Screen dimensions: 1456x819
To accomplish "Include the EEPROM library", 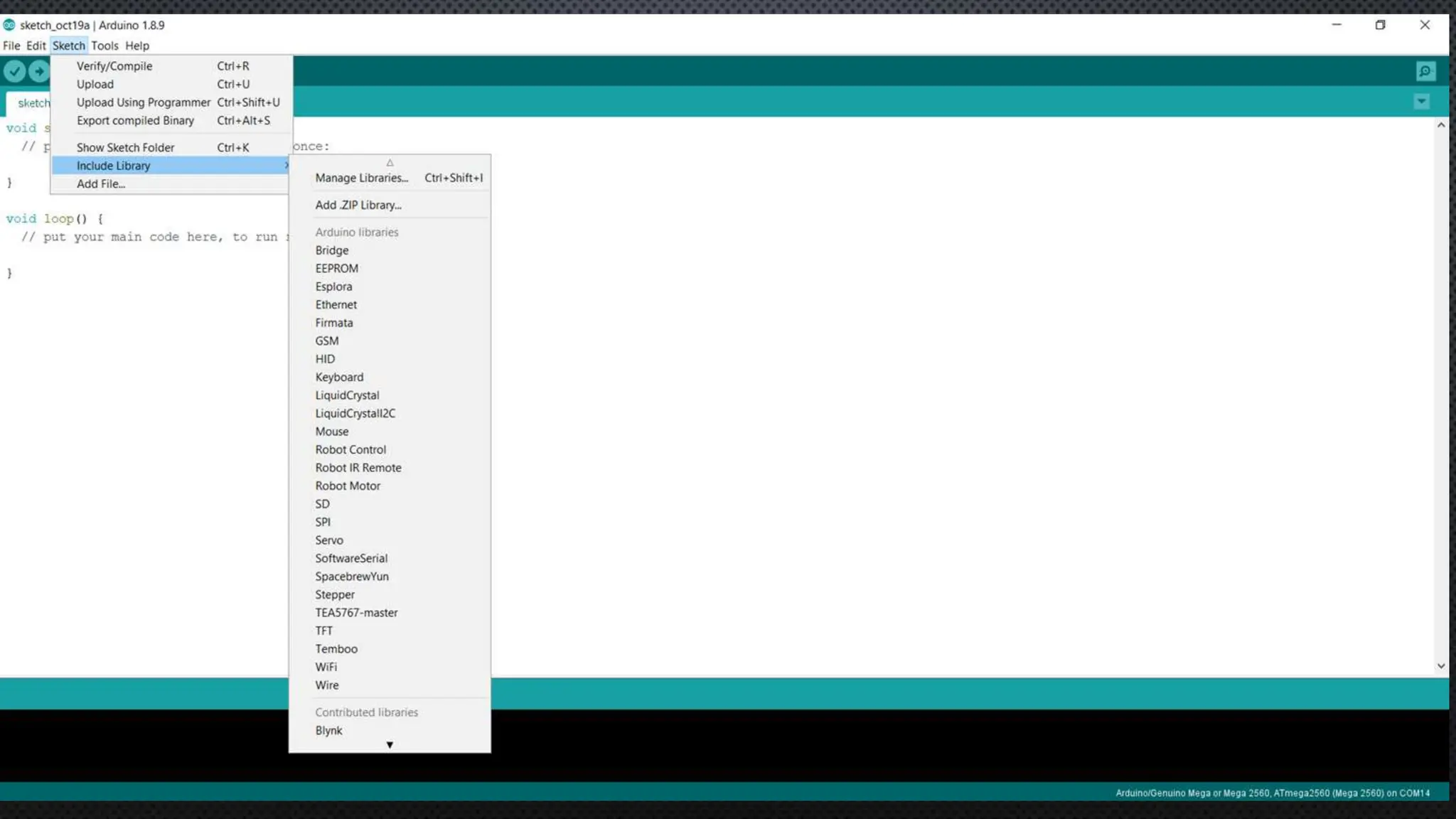I will 390,269.
